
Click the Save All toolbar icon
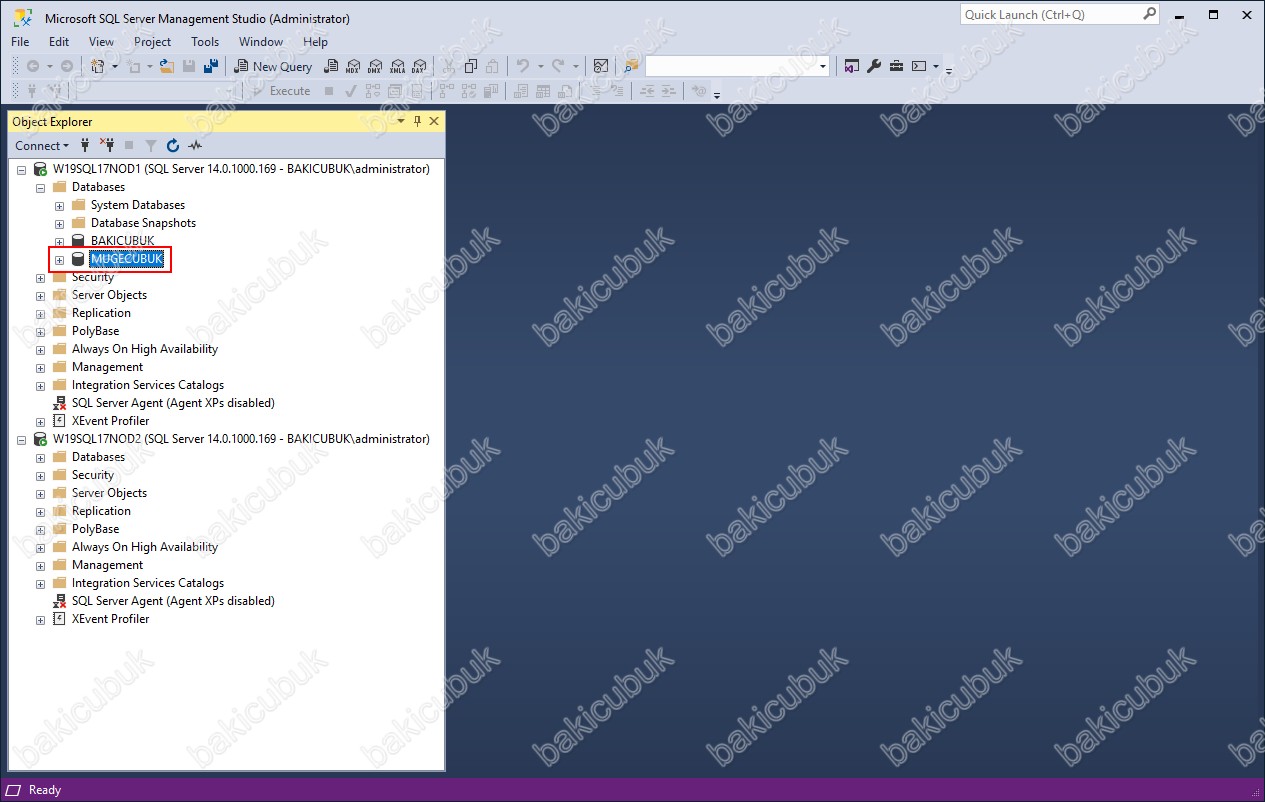pos(211,66)
